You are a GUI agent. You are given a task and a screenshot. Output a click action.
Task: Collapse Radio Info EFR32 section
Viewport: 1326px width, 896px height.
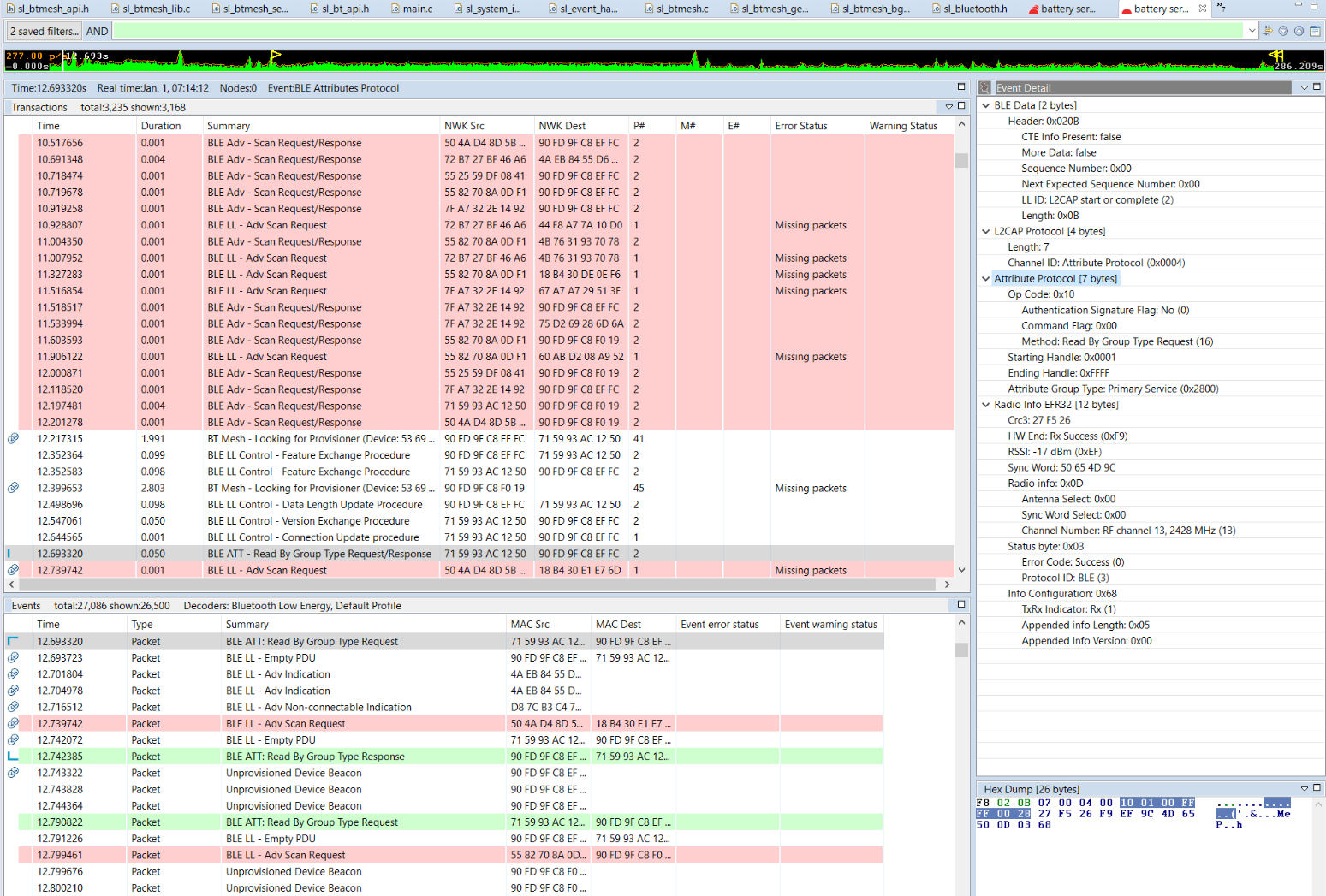coord(985,405)
